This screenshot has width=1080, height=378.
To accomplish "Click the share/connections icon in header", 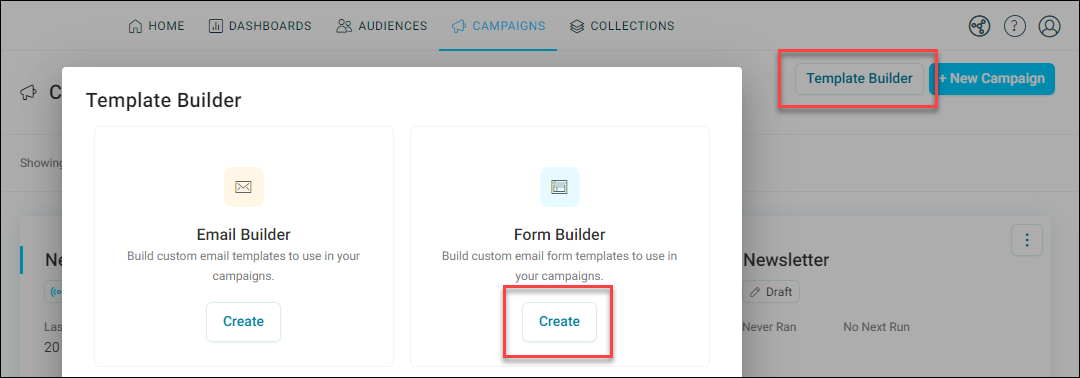I will 979,27.
